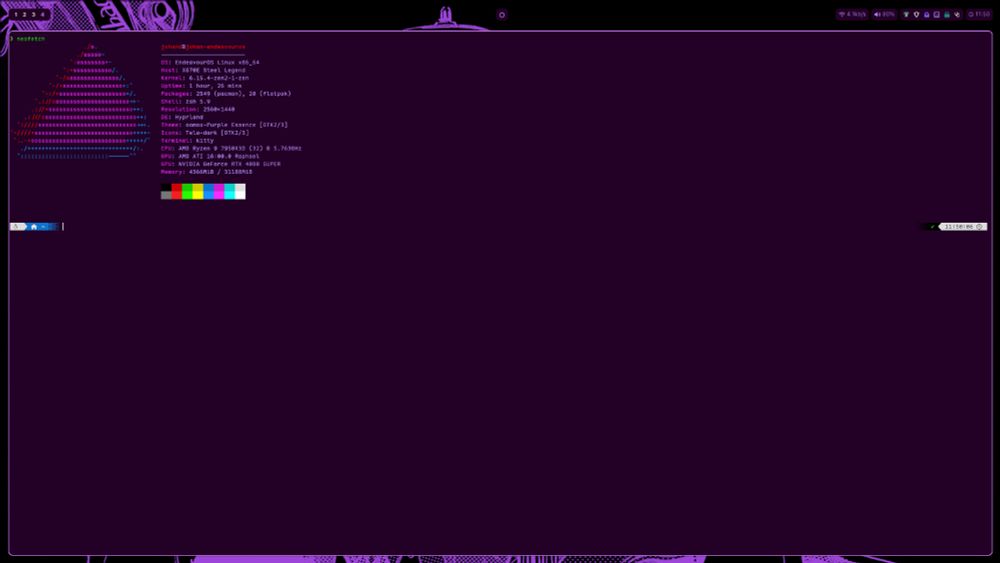Screen dimensions: 1000x563
Task: Click the "Terminal: kitty" line
Action: point(187,140)
